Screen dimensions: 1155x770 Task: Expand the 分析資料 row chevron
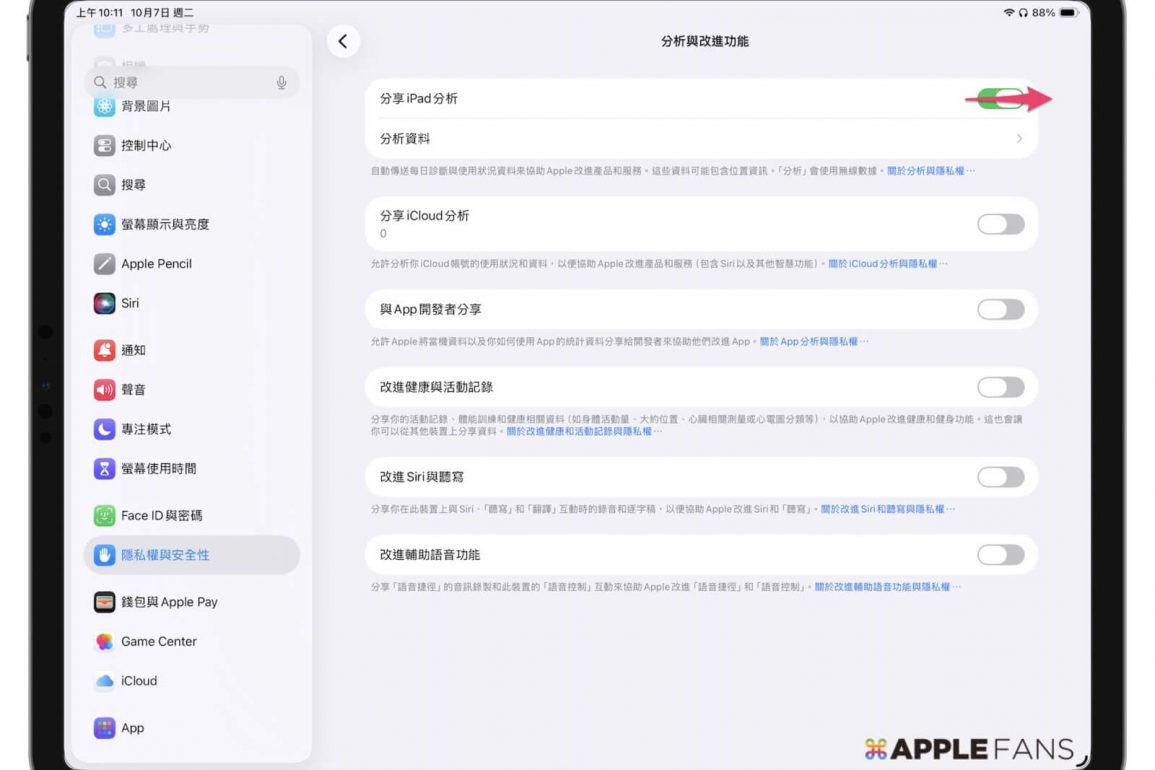[x=1019, y=139]
